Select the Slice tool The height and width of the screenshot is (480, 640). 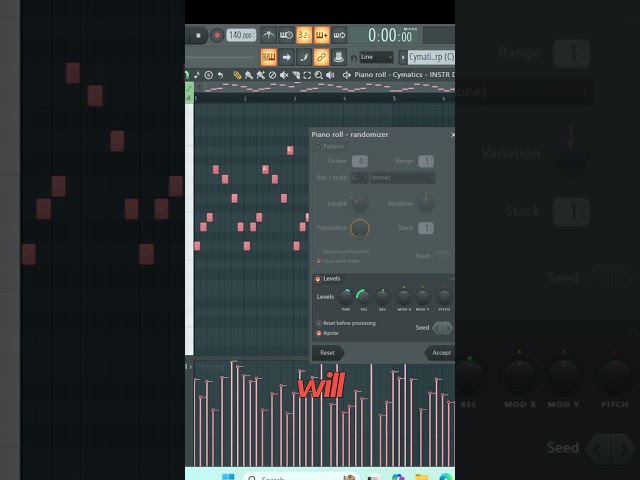(296, 75)
